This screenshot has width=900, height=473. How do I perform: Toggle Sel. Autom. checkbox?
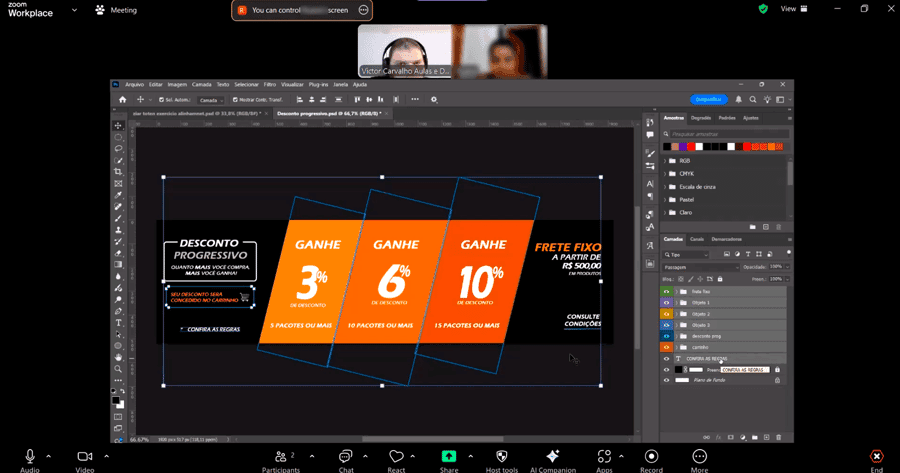pos(161,99)
